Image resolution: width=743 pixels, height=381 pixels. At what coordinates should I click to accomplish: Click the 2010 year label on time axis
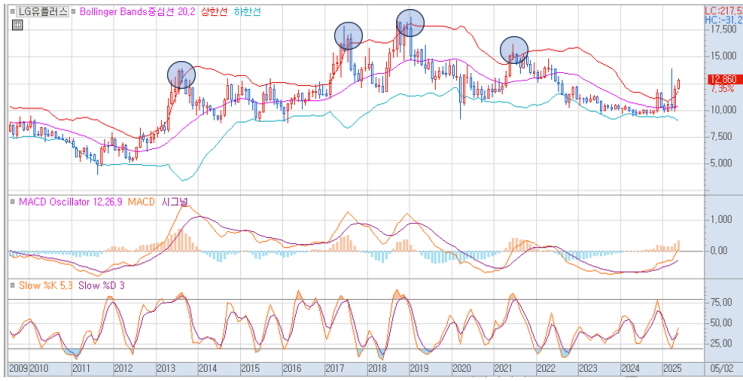[x=38, y=368]
